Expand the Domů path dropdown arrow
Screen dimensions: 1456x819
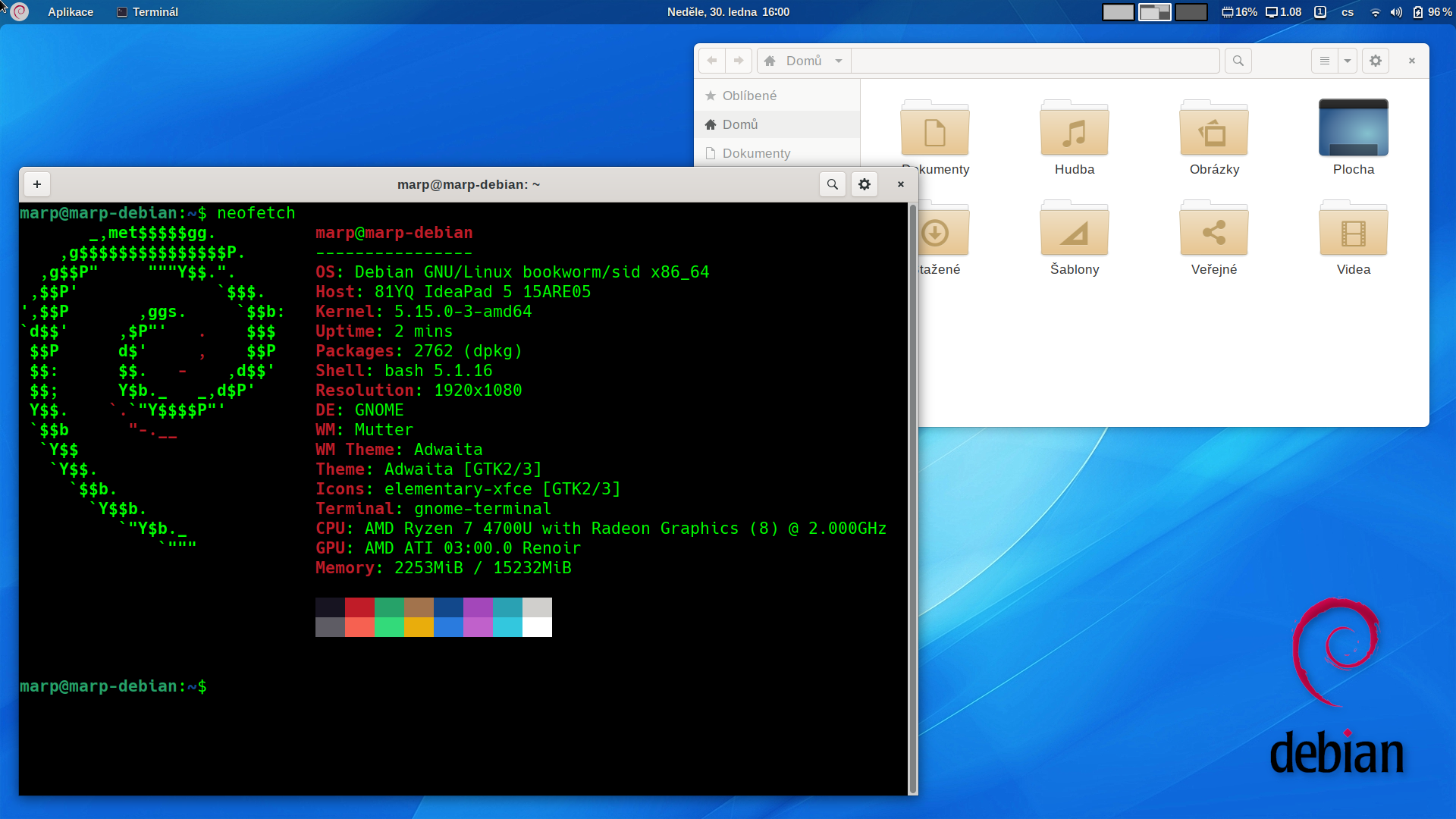(839, 61)
